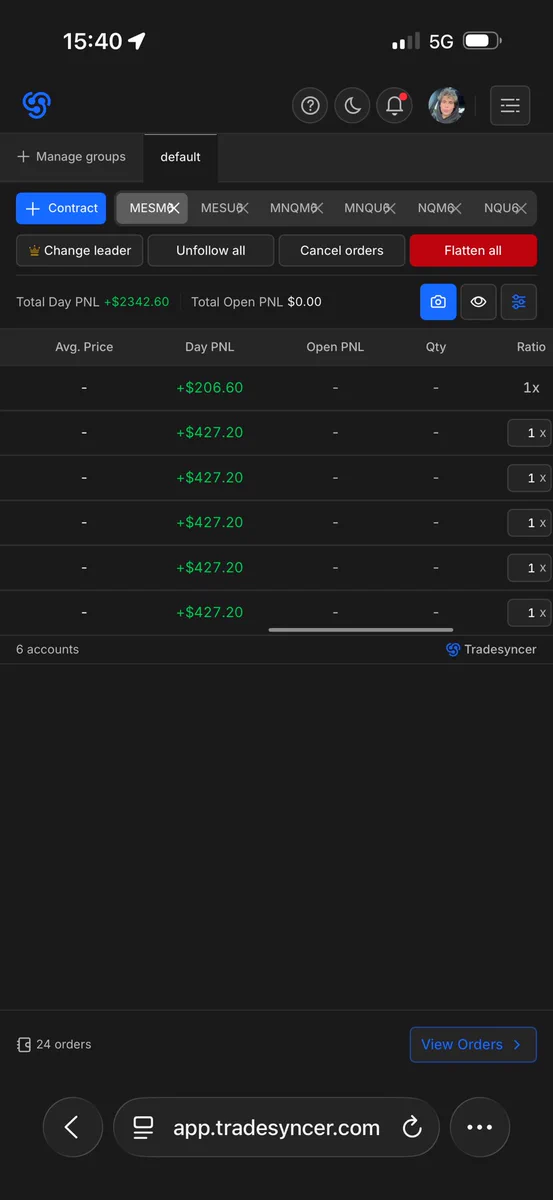
Task: Take a snapshot with the camera icon
Action: pyautogui.click(x=438, y=302)
